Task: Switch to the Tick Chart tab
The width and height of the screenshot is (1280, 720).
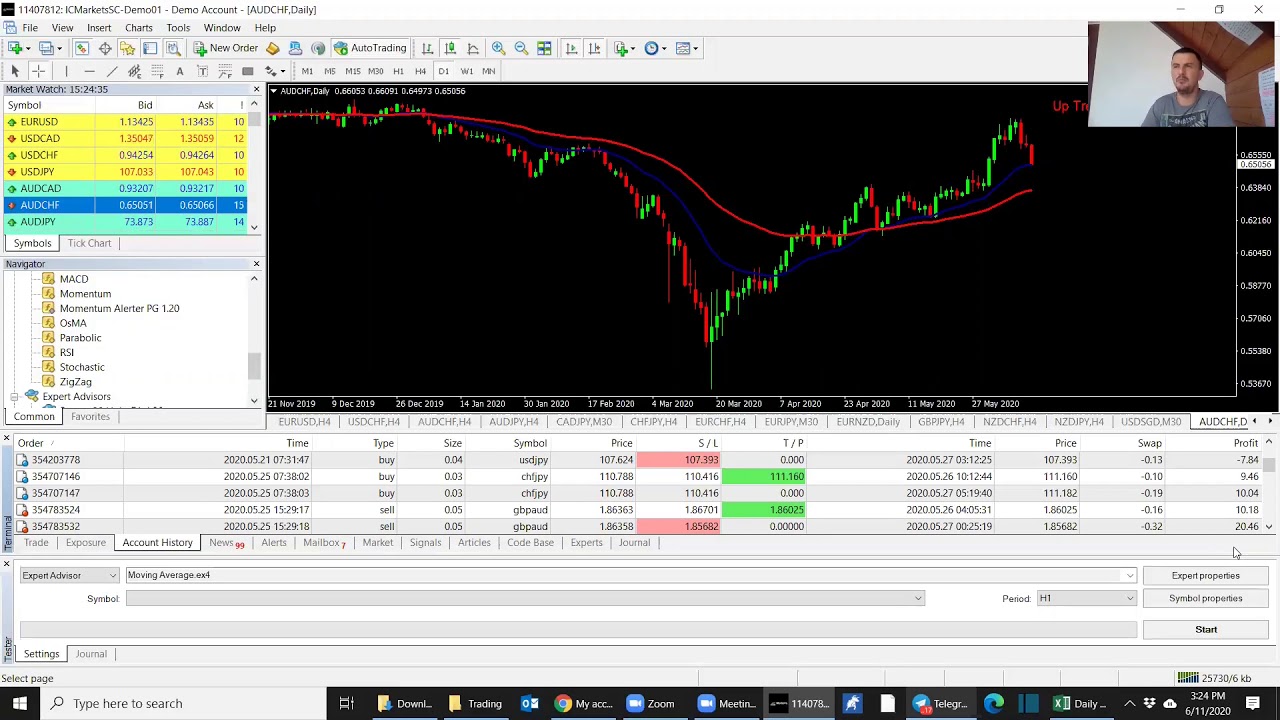Action: coord(89,243)
